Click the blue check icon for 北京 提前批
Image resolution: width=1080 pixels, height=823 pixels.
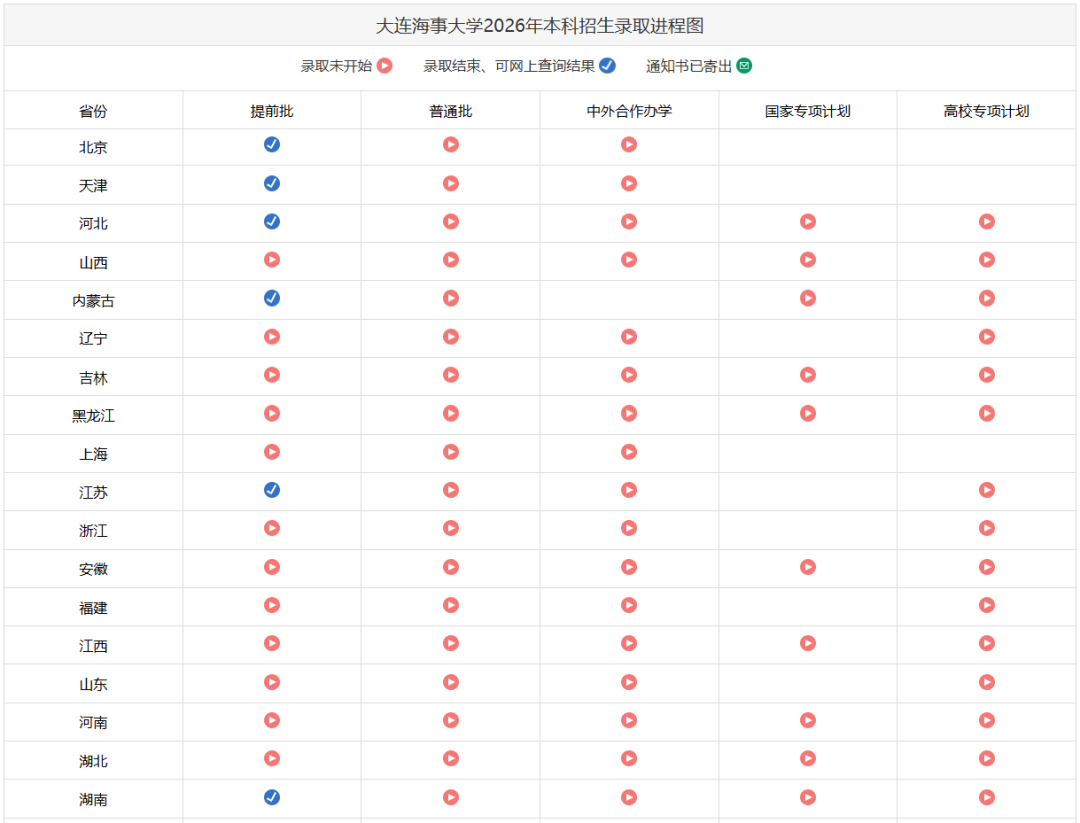272,145
